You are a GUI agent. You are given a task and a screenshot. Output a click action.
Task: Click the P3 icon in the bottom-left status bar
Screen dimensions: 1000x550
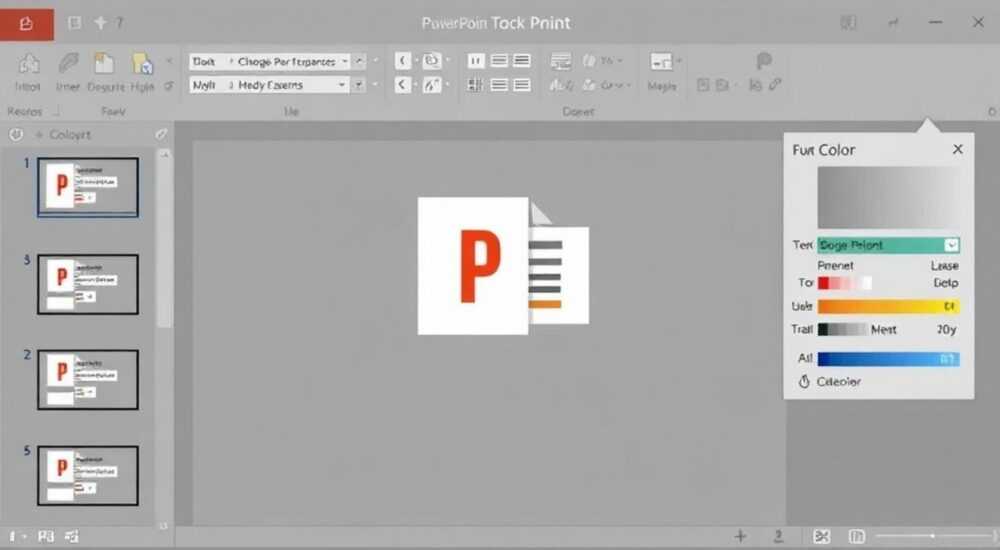[45, 537]
